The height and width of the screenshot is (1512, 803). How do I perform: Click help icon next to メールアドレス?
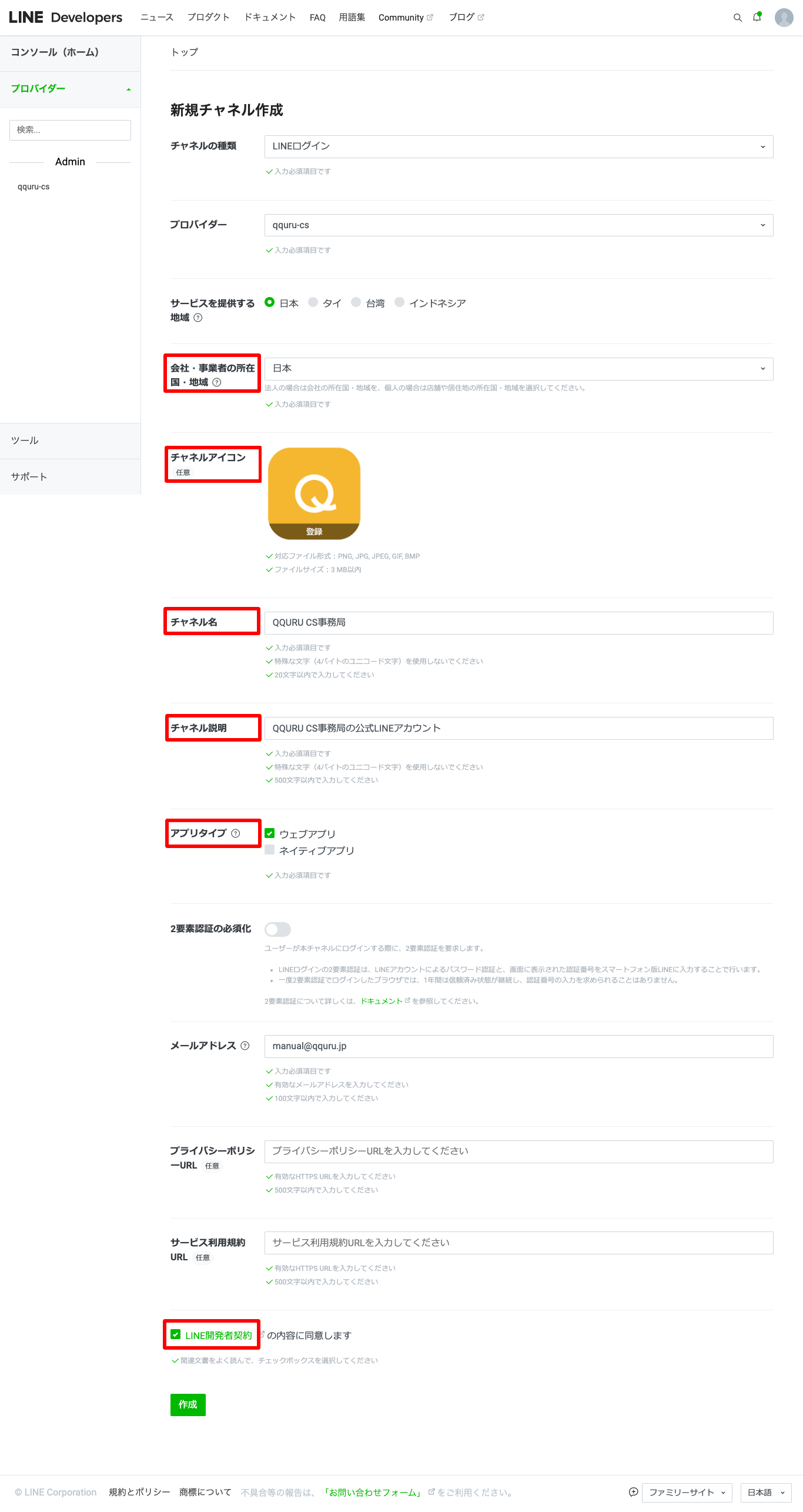point(245,1046)
